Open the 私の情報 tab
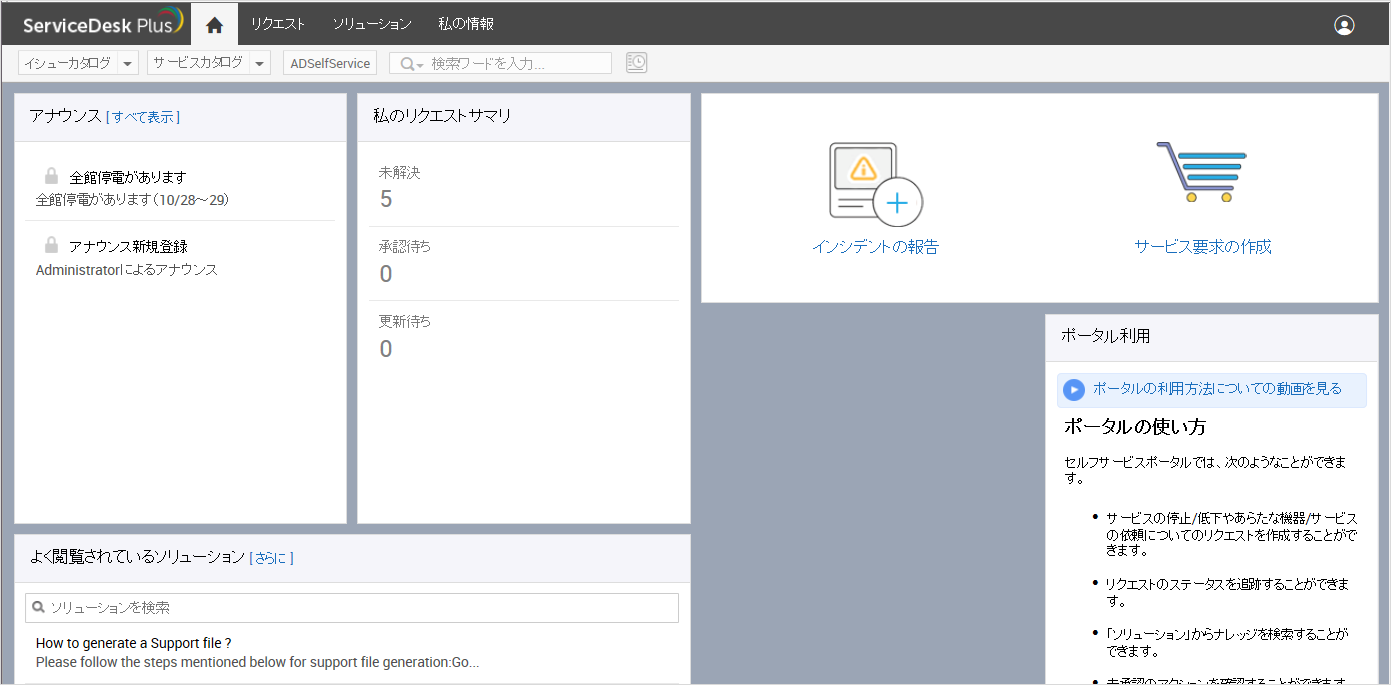This screenshot has width=1391, height=685. click(466, 24)
